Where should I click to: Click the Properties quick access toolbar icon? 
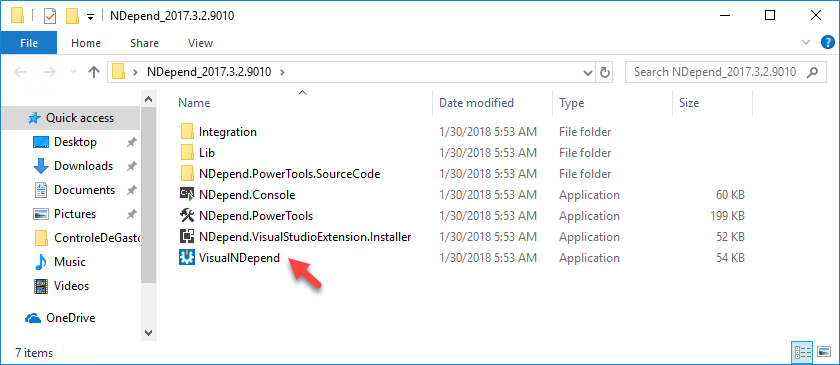[49, 16]
